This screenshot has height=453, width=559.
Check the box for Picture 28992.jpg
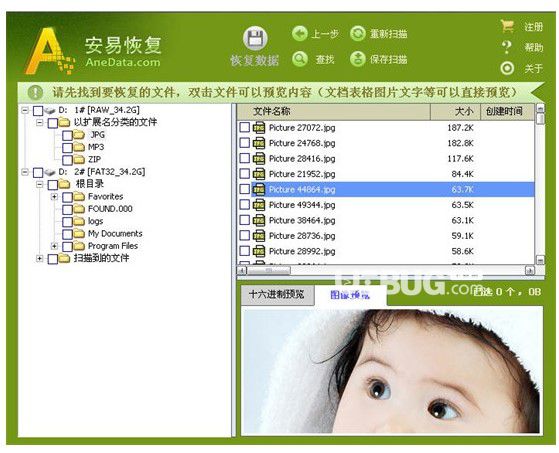click(x=245, y=251)
